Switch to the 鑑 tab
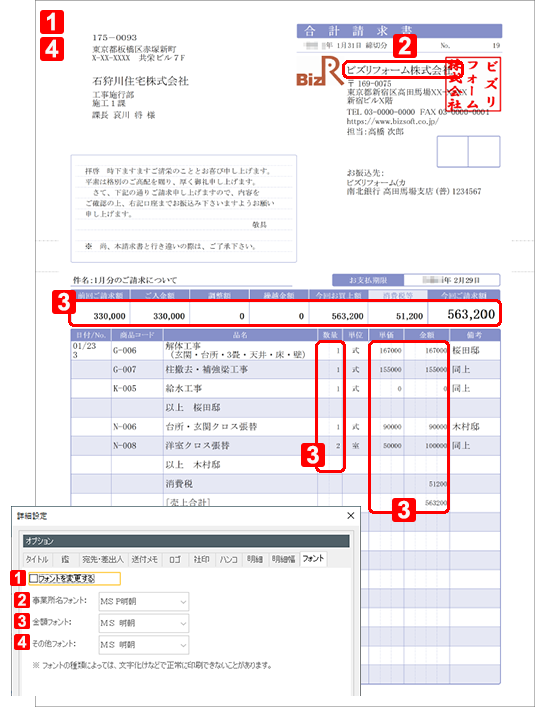535x707 pixels. (x=65, y=559)
